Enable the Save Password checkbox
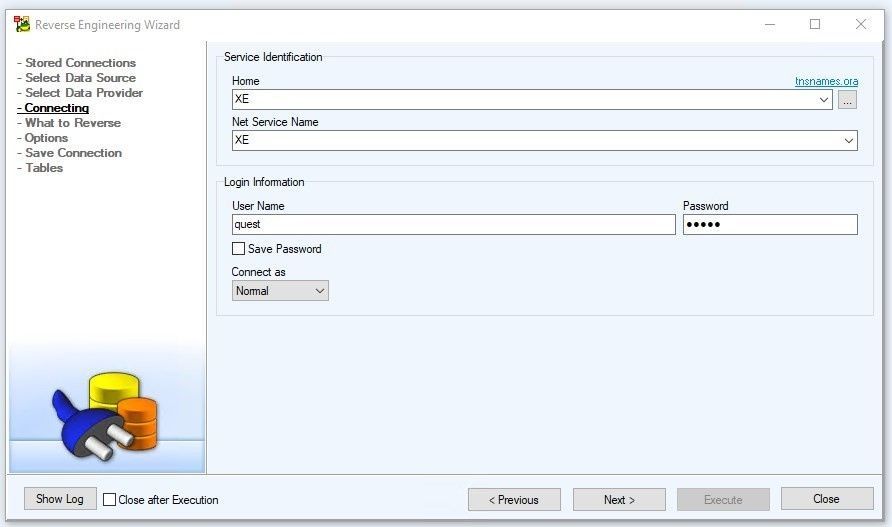Screen dimensions: 892x527 point(238,249)
